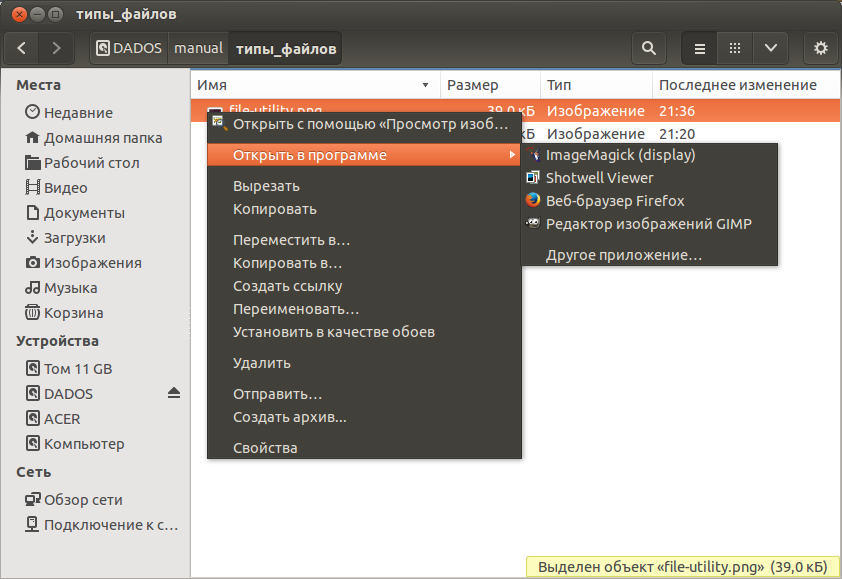
Task: Choose Свойства in the context menu
Action: click(265, 448)
